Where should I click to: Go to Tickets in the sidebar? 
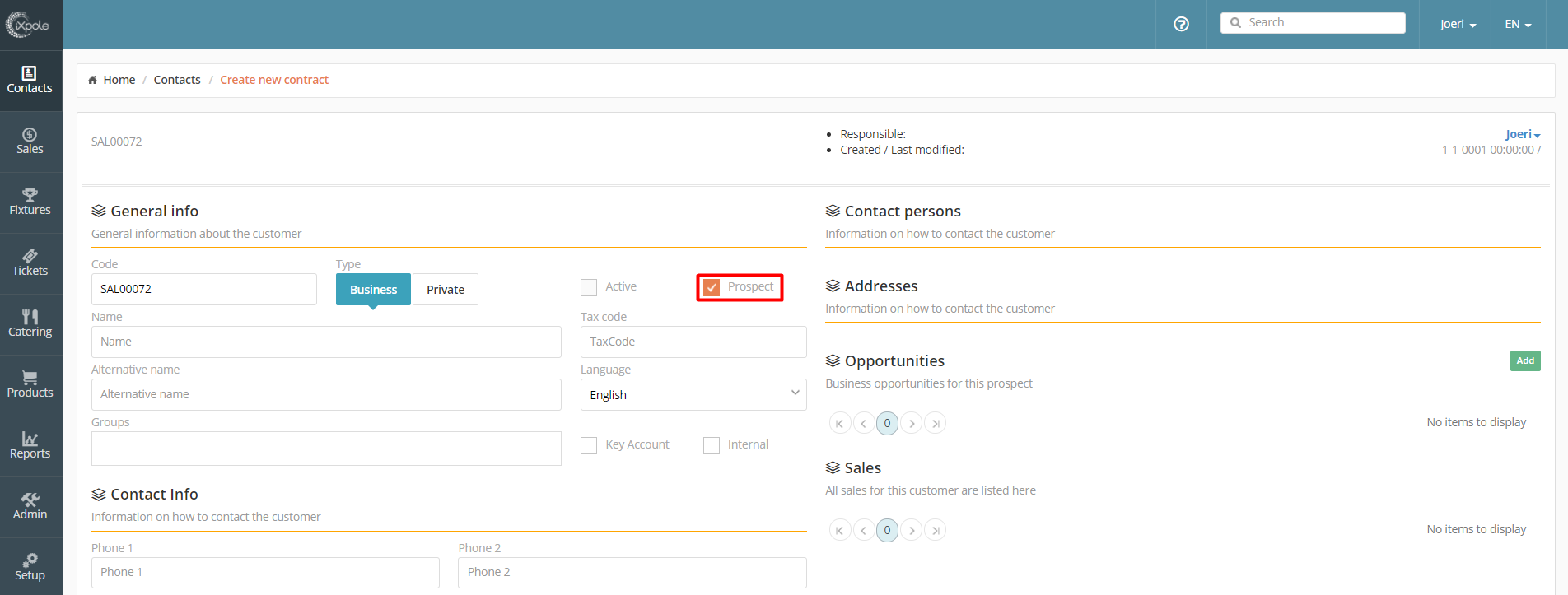30,263
